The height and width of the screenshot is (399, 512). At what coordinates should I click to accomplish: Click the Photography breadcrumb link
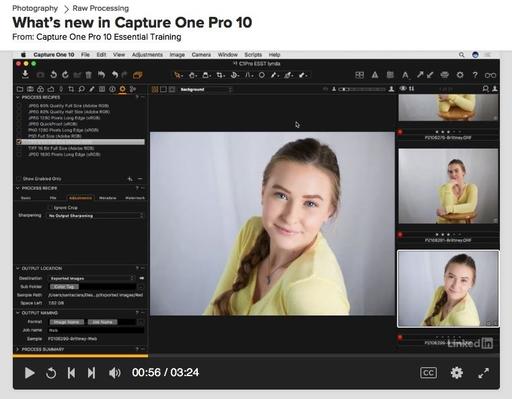pos(35,8)
